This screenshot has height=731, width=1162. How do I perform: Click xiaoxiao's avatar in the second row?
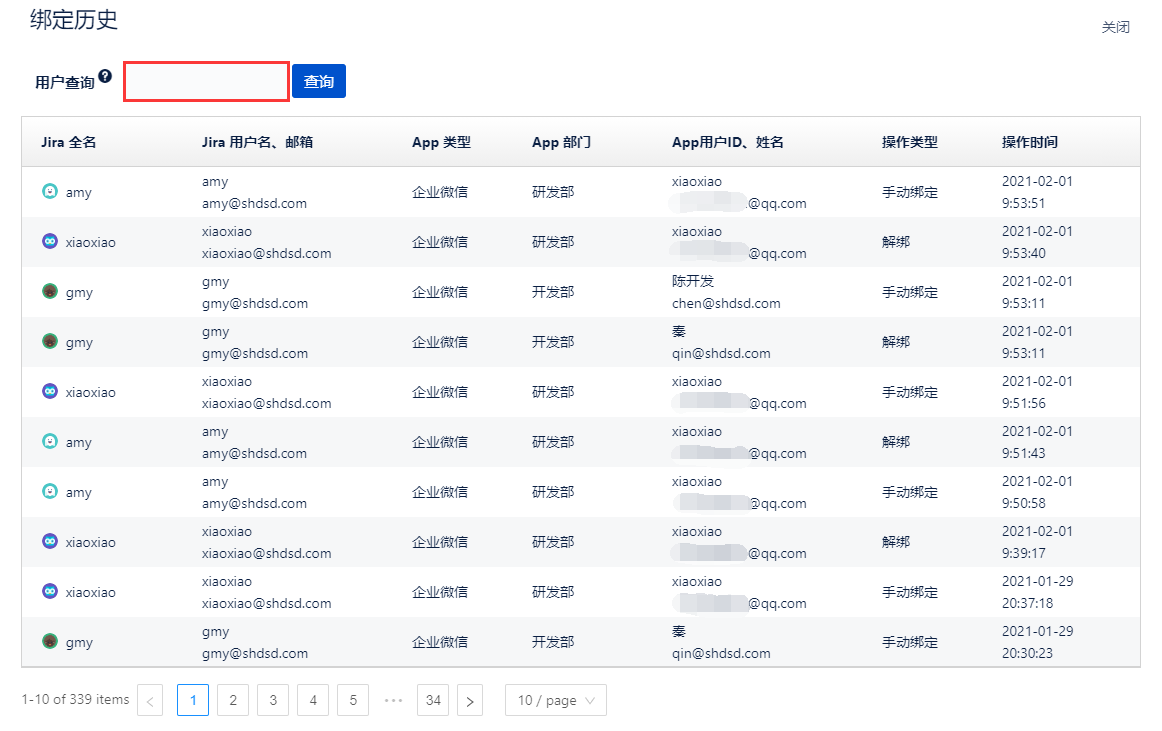50,242
